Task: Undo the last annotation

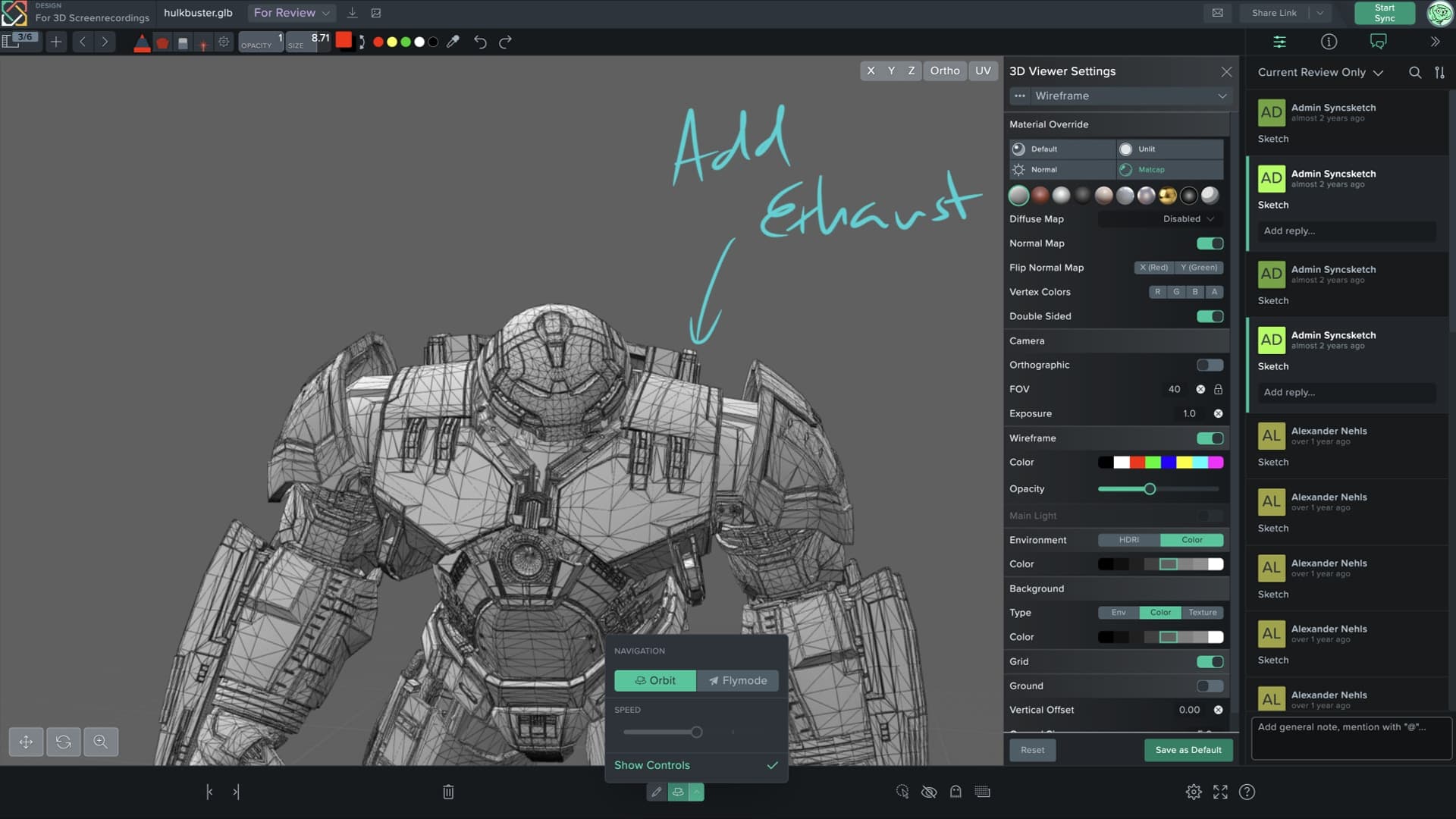Action: point(480,42)
